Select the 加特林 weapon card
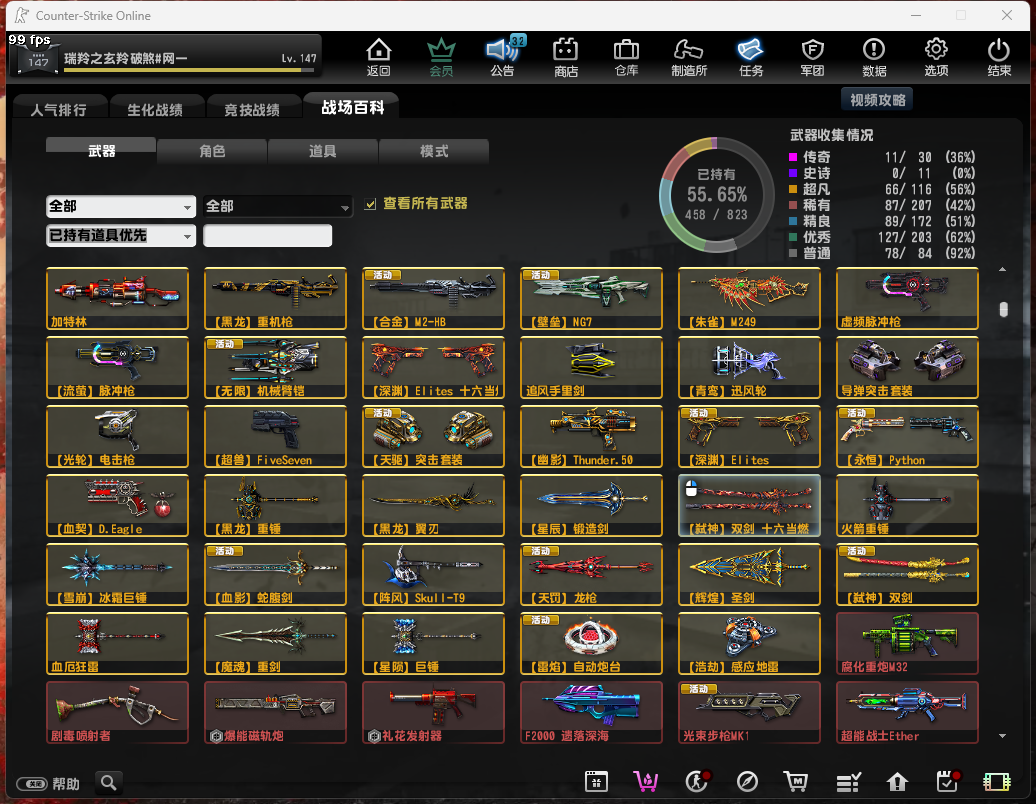 click(x=118, y=298)
